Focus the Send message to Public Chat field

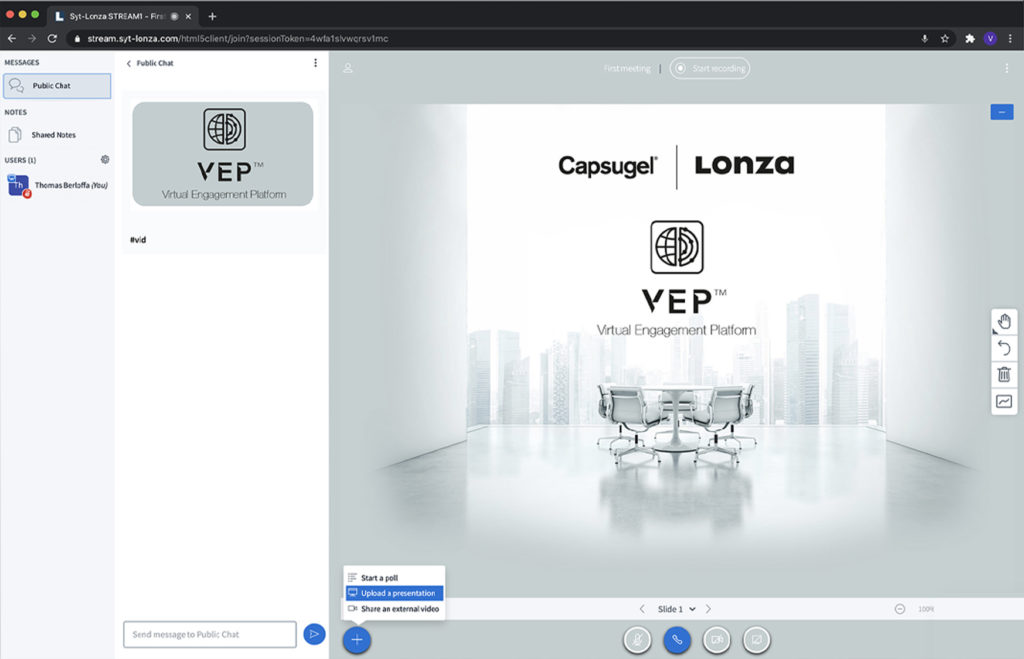coord(210,634)
